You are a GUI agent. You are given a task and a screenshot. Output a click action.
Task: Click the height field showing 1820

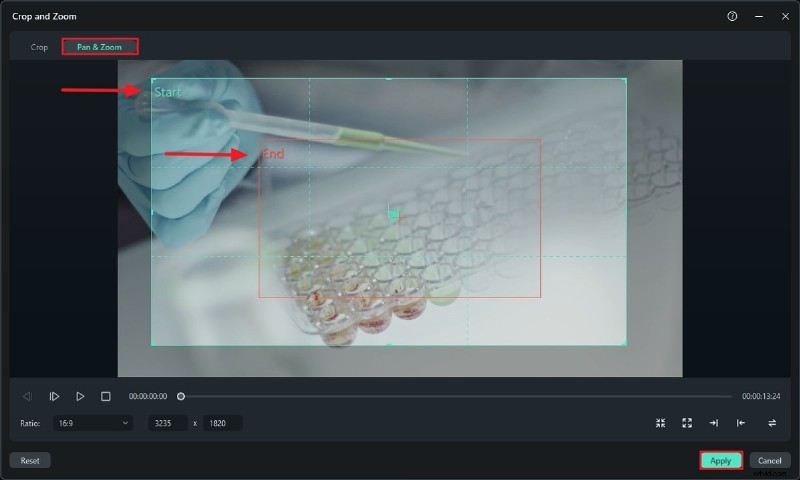[222, 423]
